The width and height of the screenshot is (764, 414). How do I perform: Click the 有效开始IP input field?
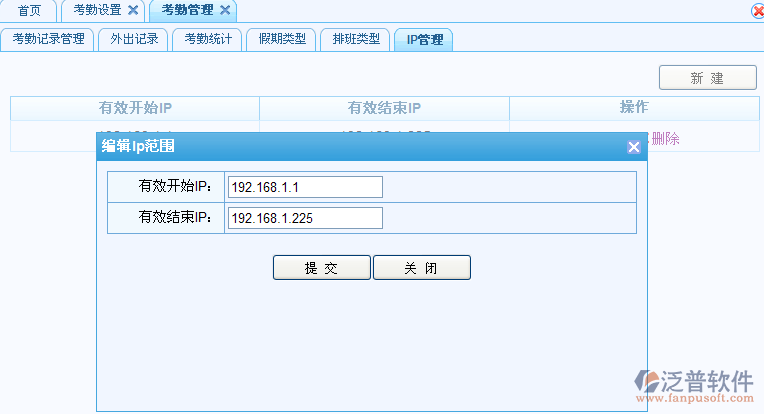(305, 187)
